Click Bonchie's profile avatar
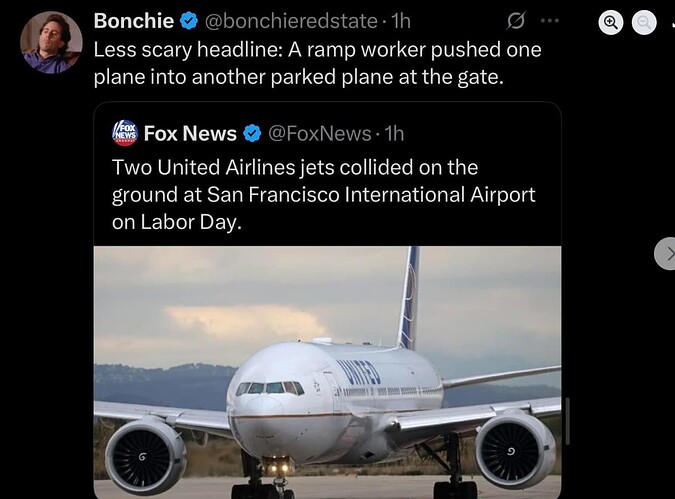Image resolution: width=675 pixels, height=499 pixels. 51,43
